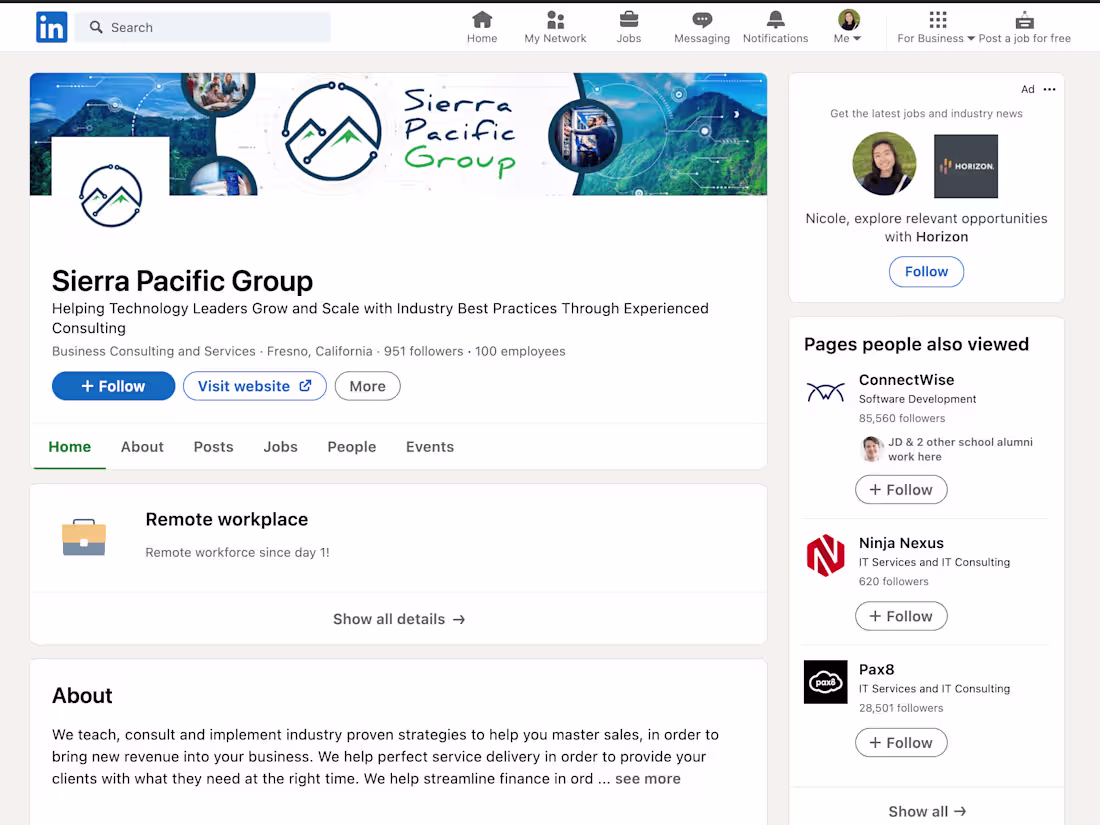Check Notifications via the bell icon
The height and width of the screenshot is (825, 1100).
pyautogui.click(x=775, y=20)
